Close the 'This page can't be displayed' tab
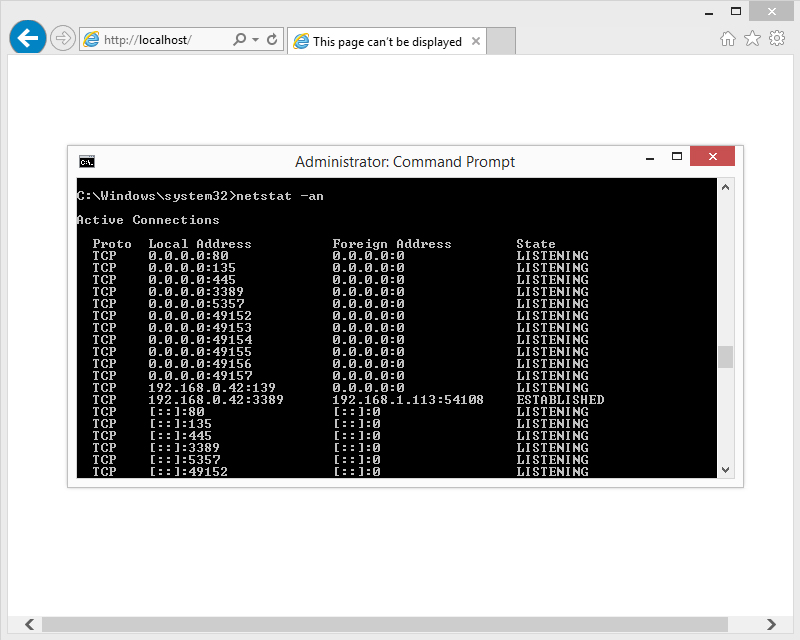The height and width of the screenshot is (640, 800). coord(476,41)
